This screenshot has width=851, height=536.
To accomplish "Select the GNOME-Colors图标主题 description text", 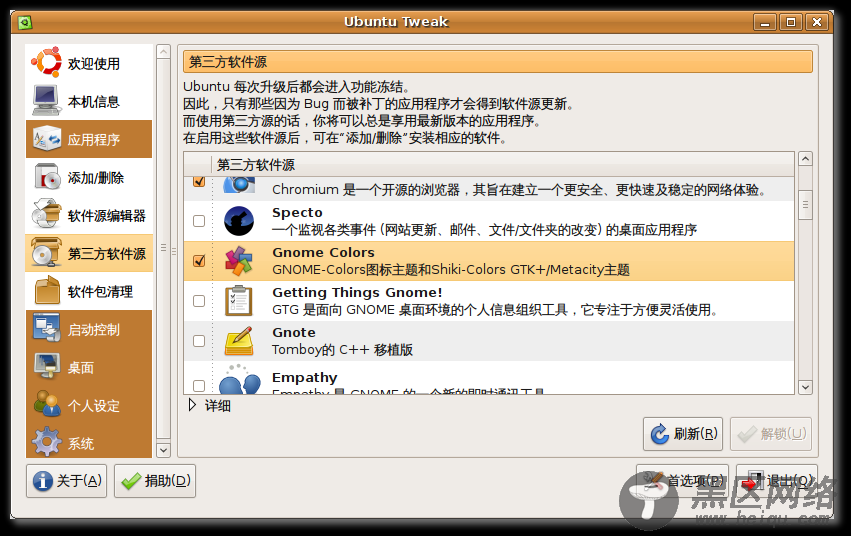I will pos(450,270).
